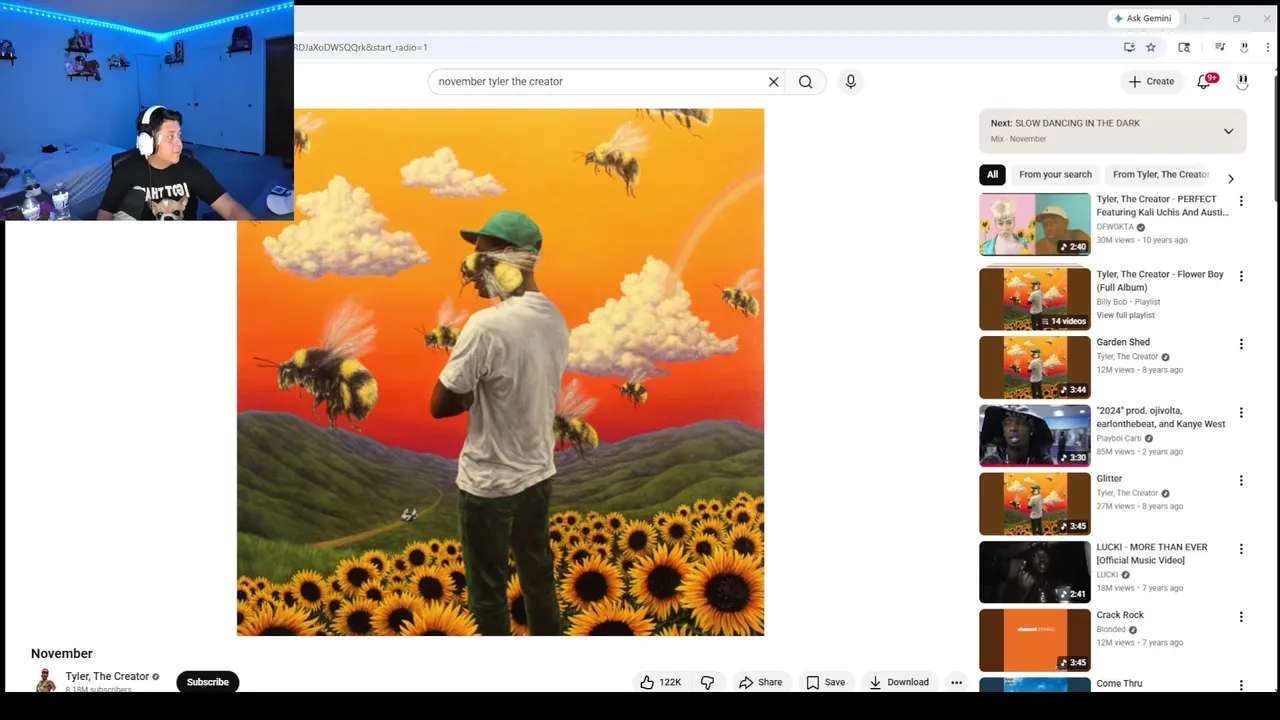
Task: Open the notifications bell showing 9+
Action: pos(1204,82)
